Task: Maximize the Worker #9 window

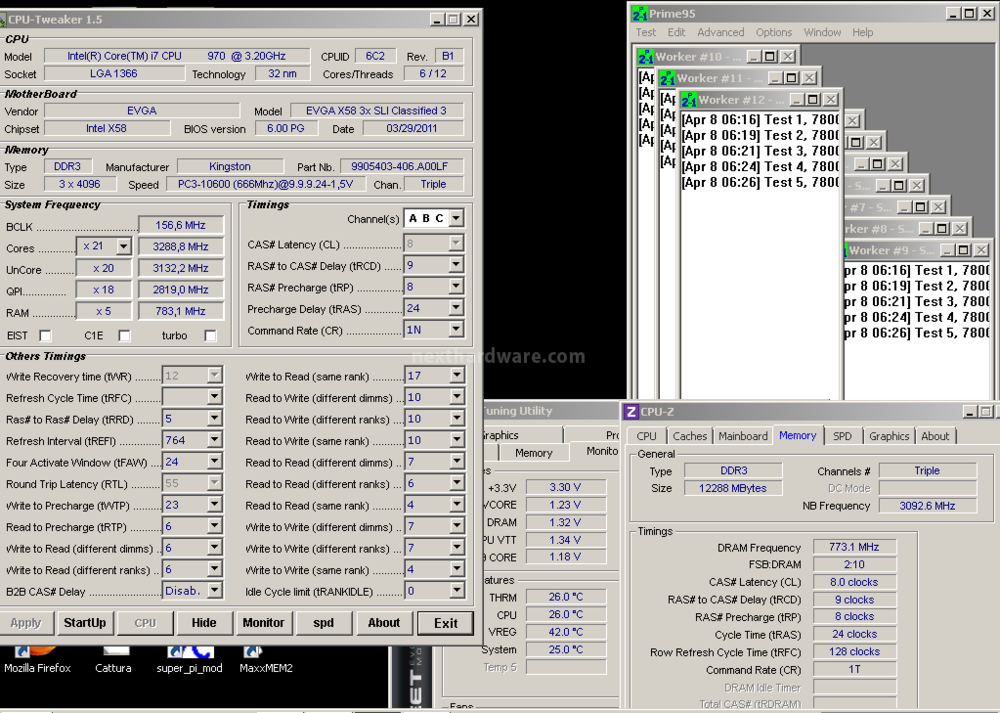Action: (x=963, y=250)
